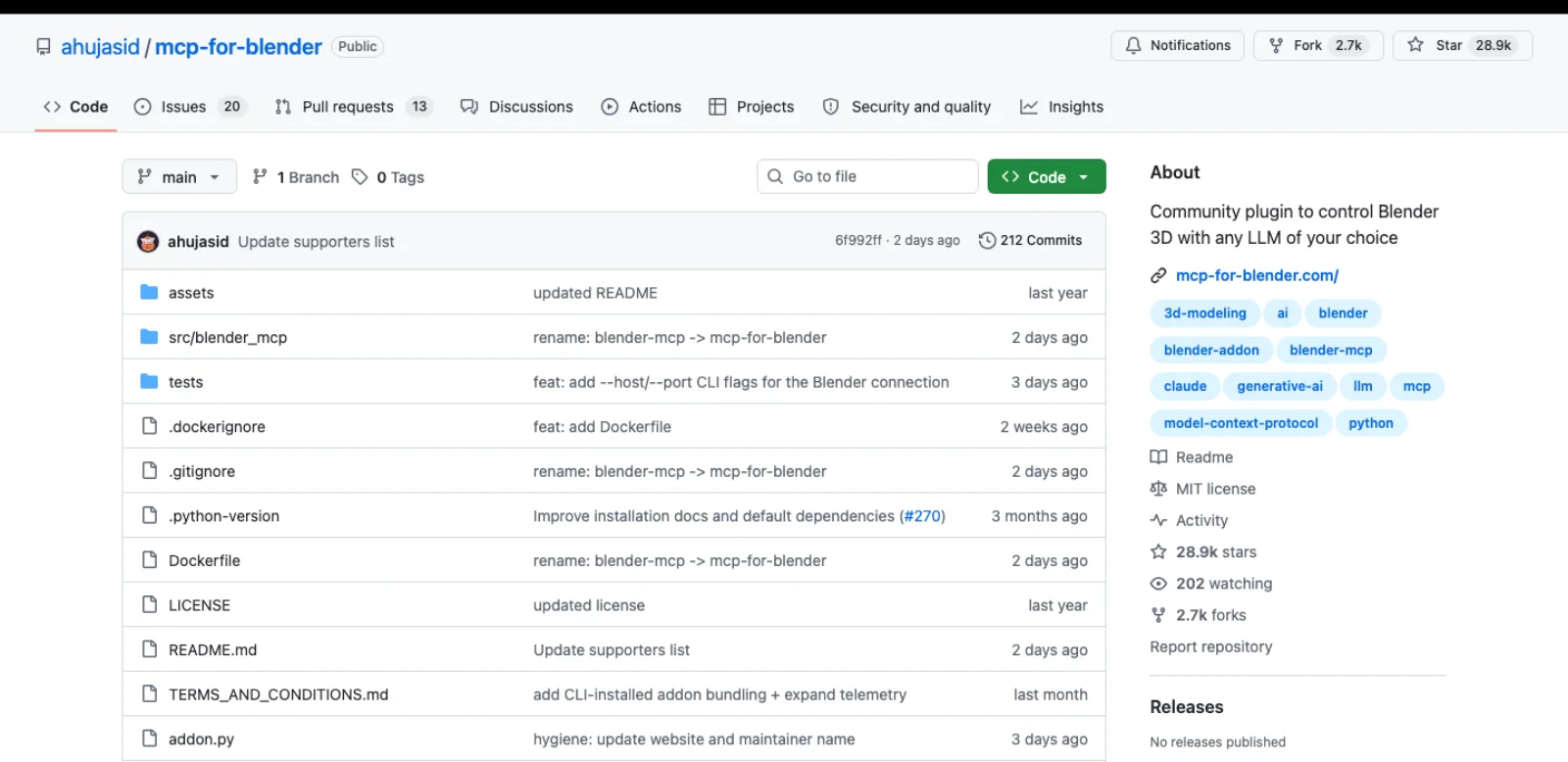Focus the Go to file search field
Image resolution: width=1568 pixels, height=762 pixels.
[867, 176]
